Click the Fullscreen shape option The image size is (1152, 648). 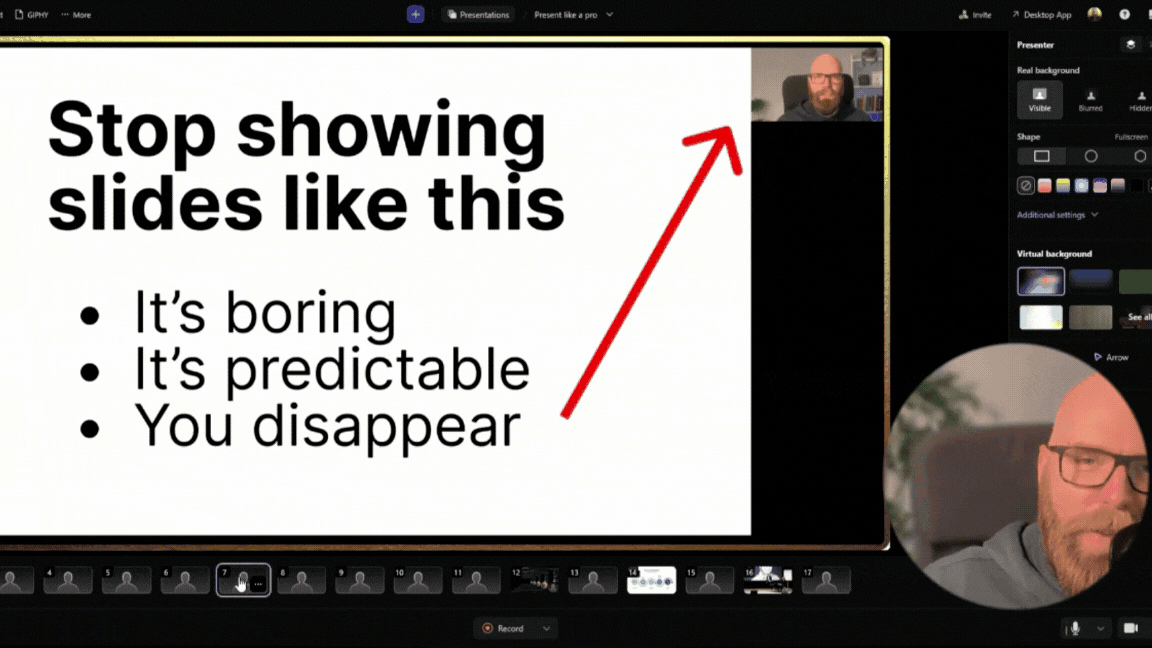click(1131, 137)
